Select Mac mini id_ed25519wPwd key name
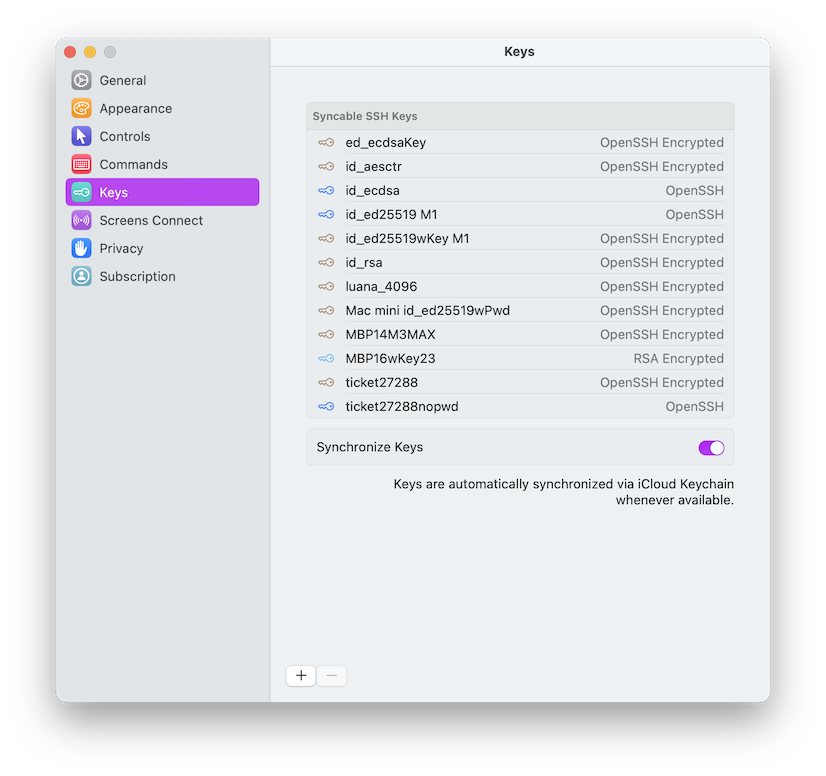 click(428, 310)
